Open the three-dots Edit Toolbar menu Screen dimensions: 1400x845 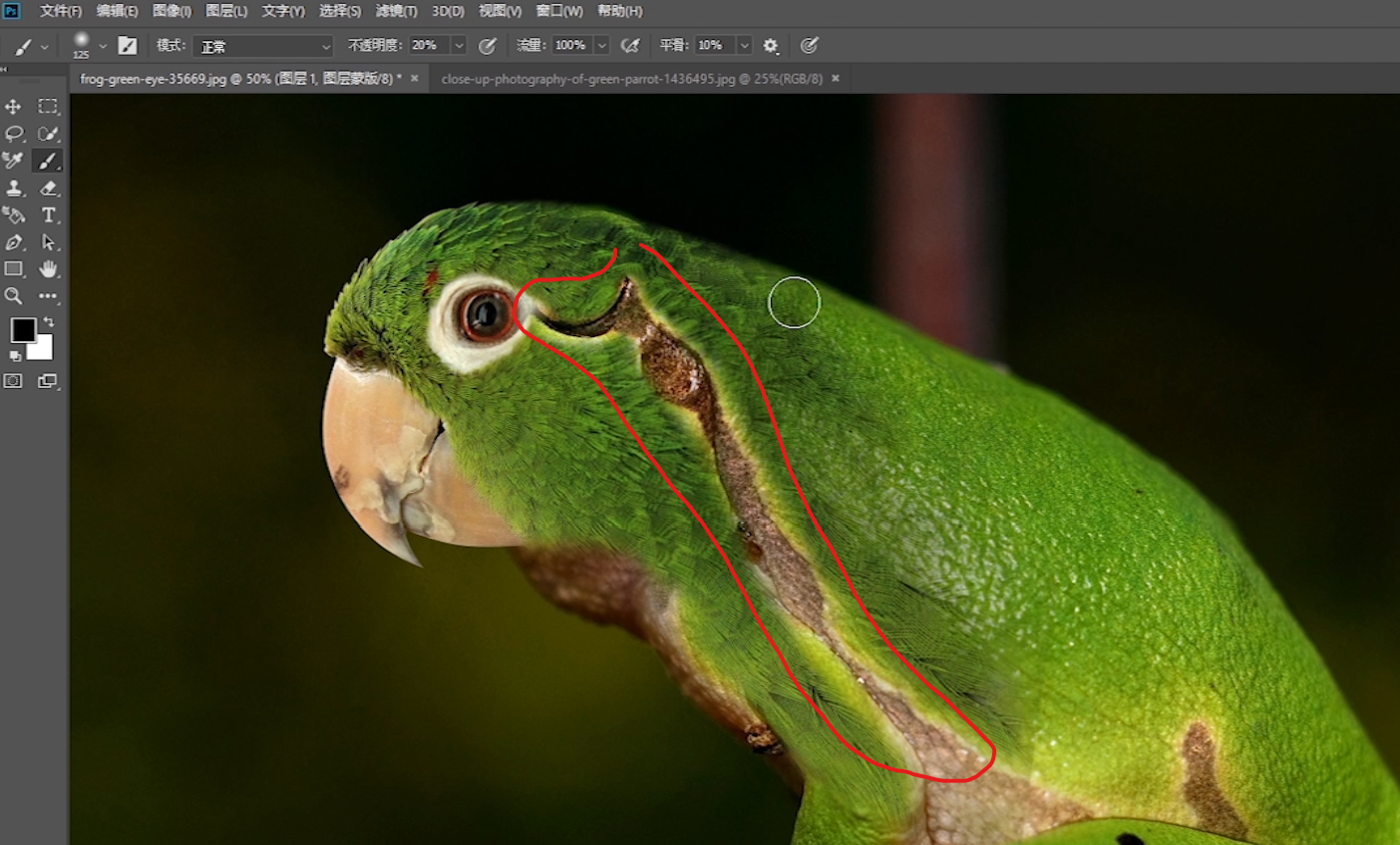(48, 295)
